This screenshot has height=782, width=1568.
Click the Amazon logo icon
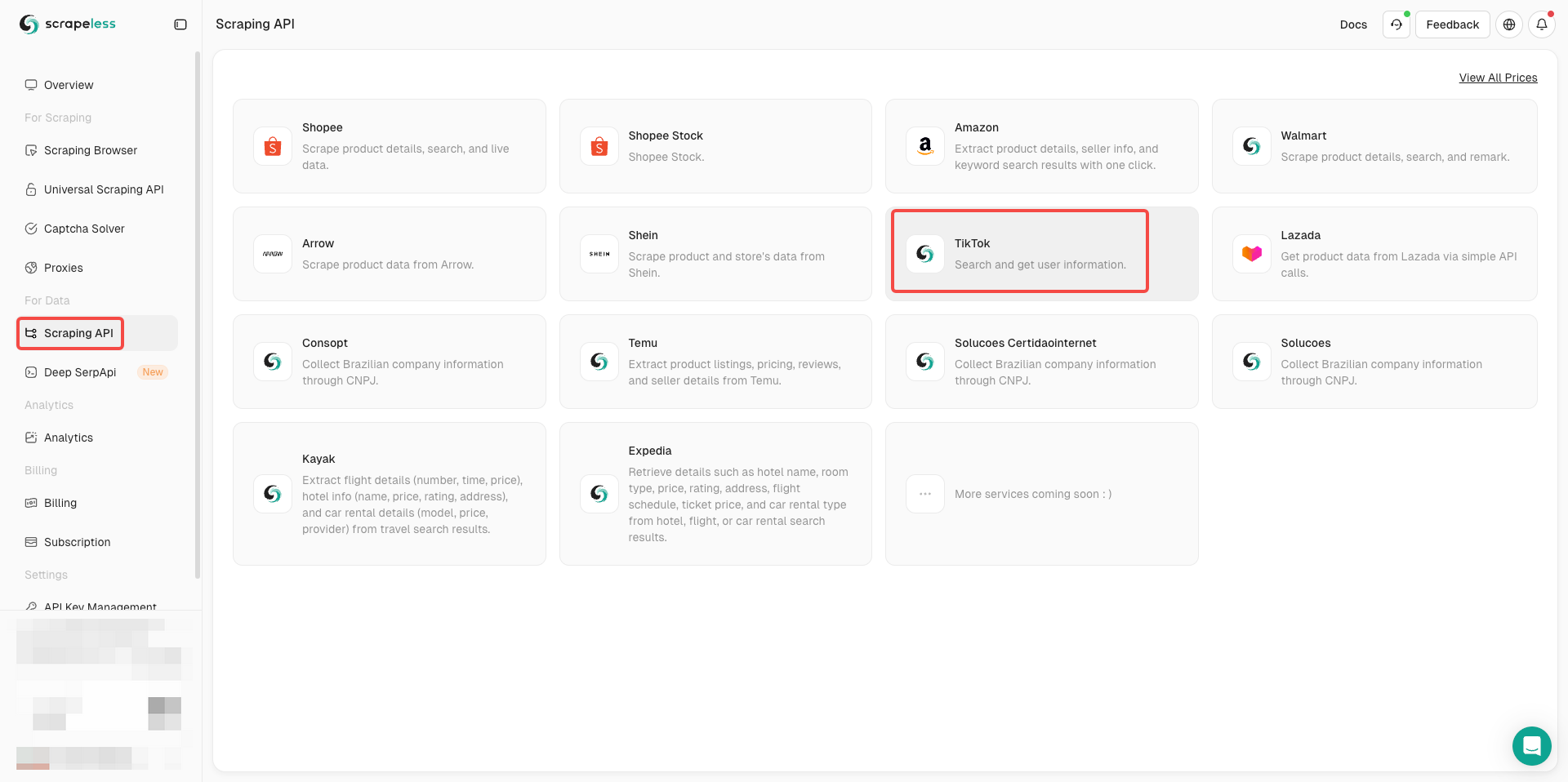[925, 146]
